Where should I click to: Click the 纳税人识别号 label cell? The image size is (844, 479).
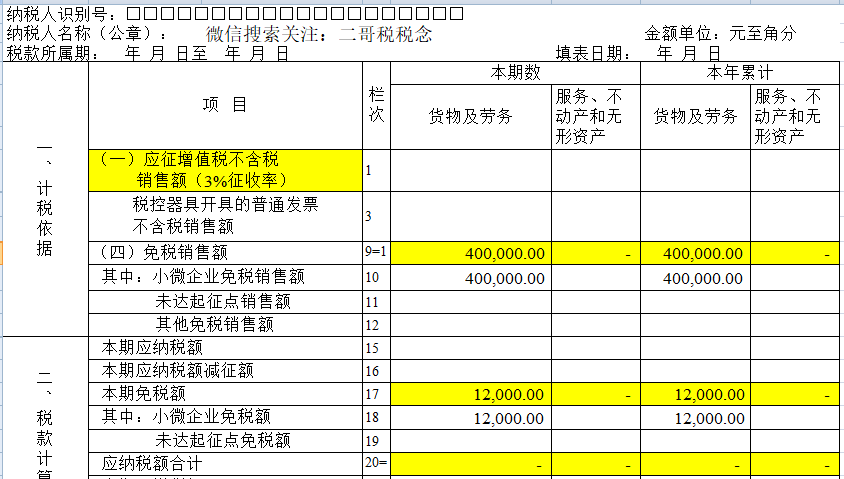point(60,14)
